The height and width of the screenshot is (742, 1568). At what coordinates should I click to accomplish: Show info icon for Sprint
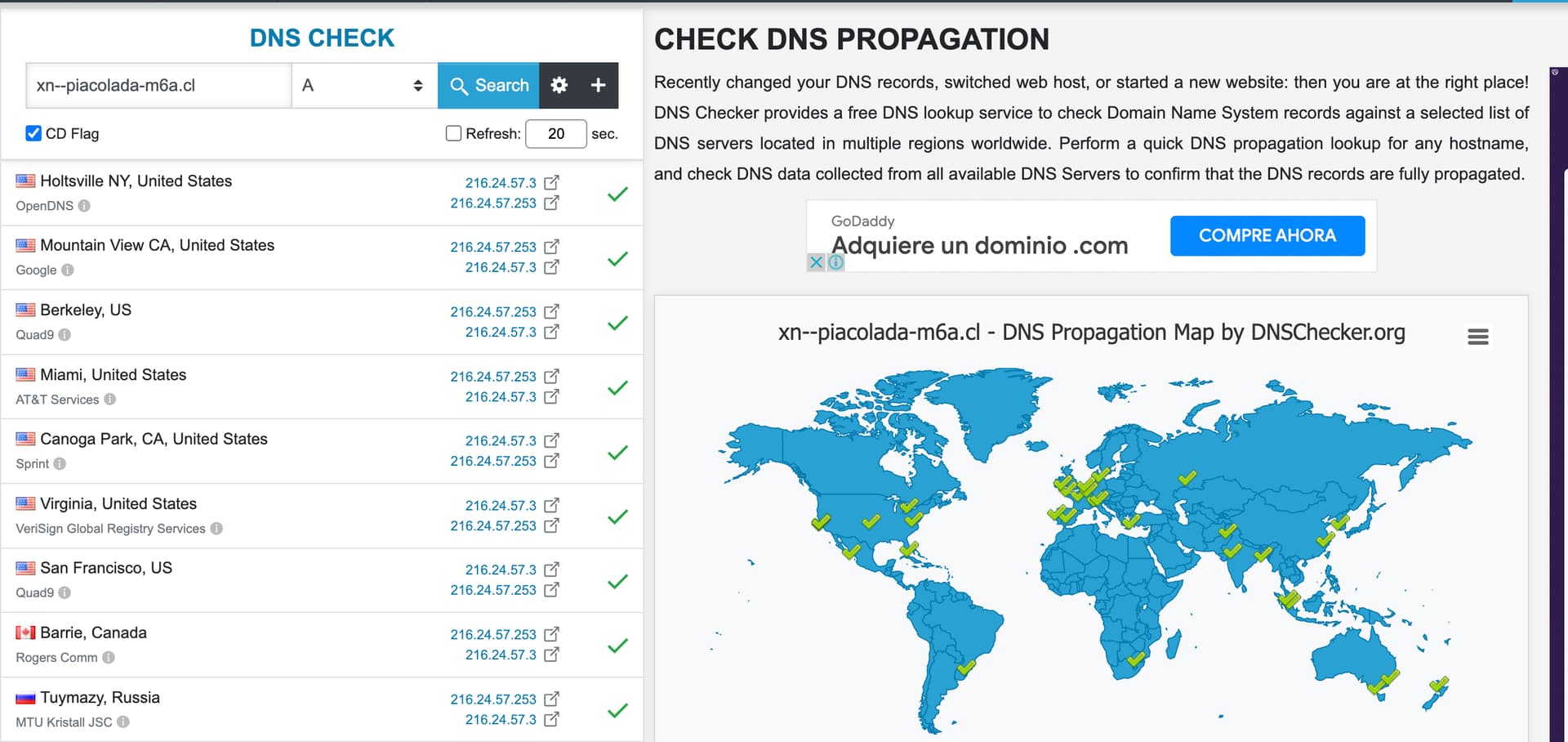pos(60,463)
